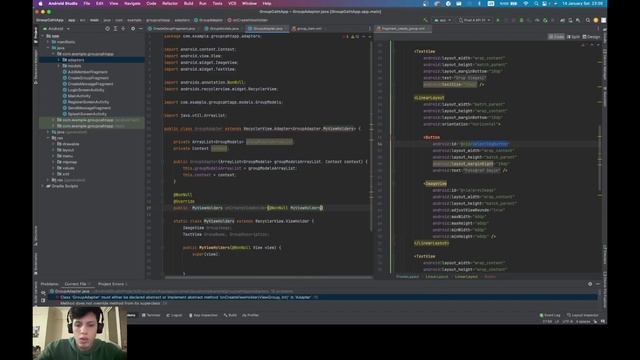The height and width of the screenshot is (360, 640).
Task: Click the select opened file target icon
Action: tap(107, 29)
